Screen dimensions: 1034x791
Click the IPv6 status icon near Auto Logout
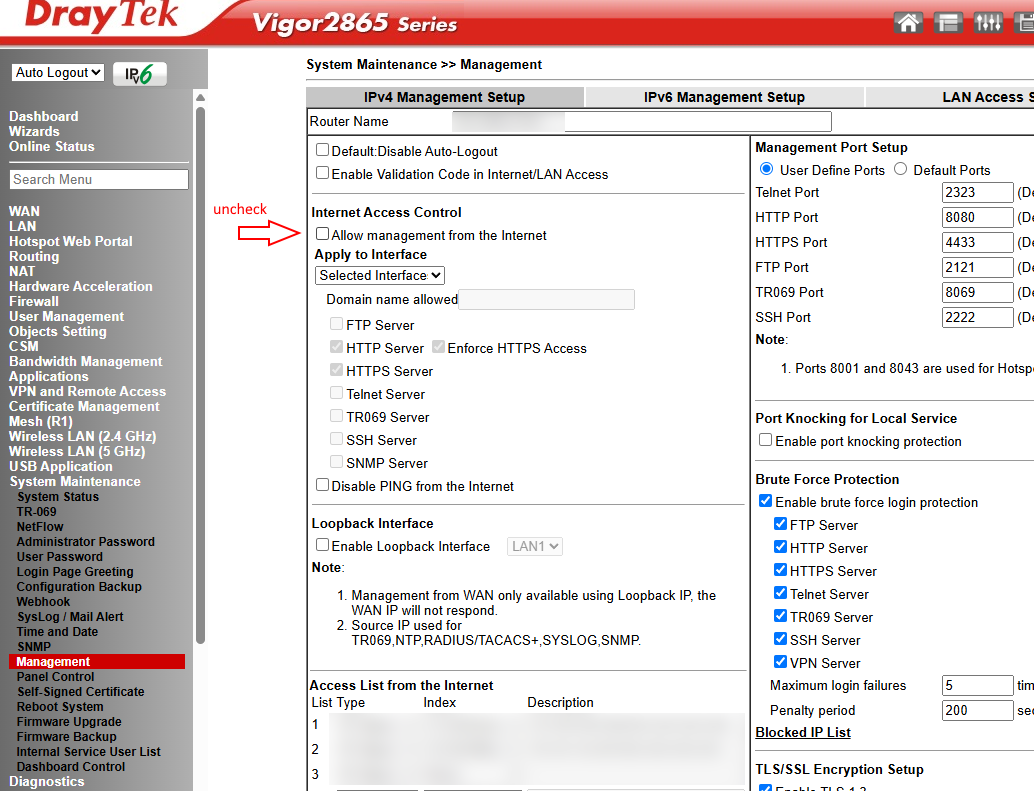[140, 73]
